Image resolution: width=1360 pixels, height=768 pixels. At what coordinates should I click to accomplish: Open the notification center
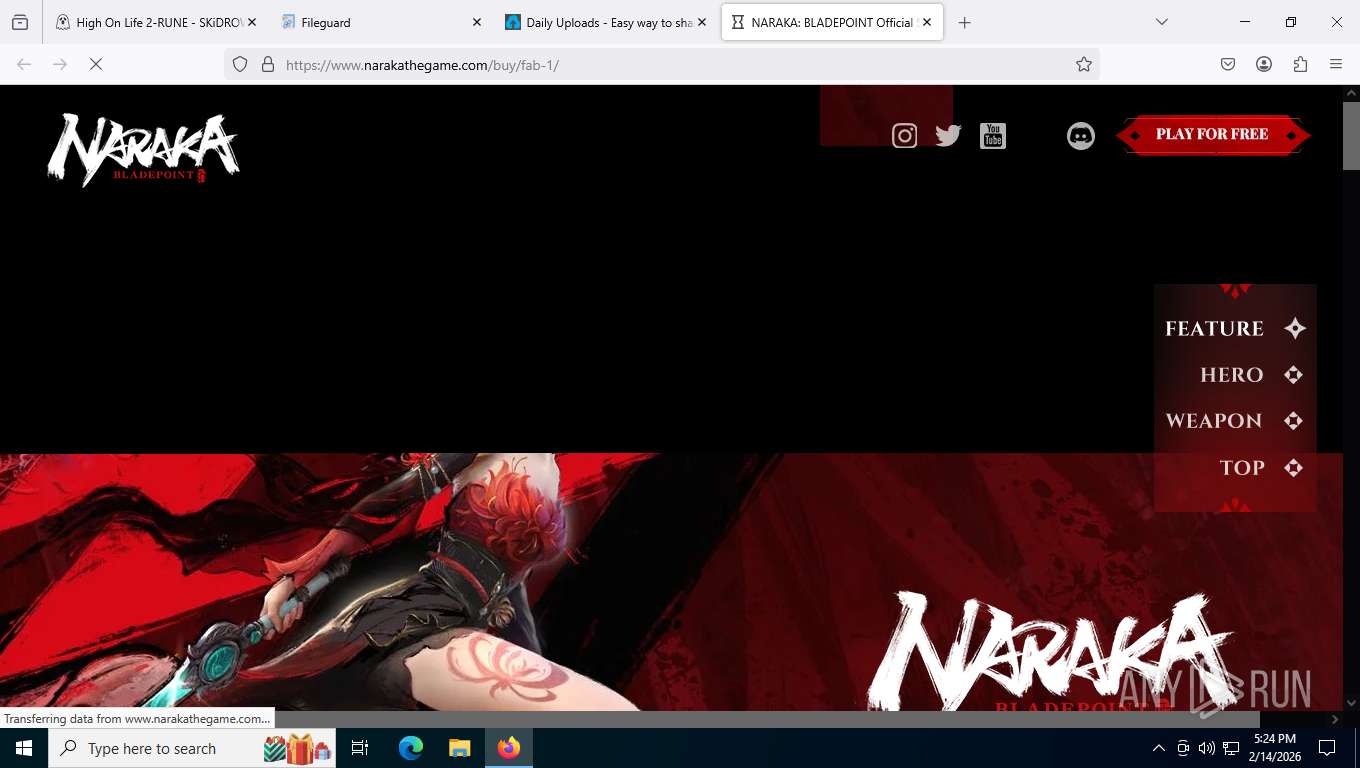(1327, 748)
